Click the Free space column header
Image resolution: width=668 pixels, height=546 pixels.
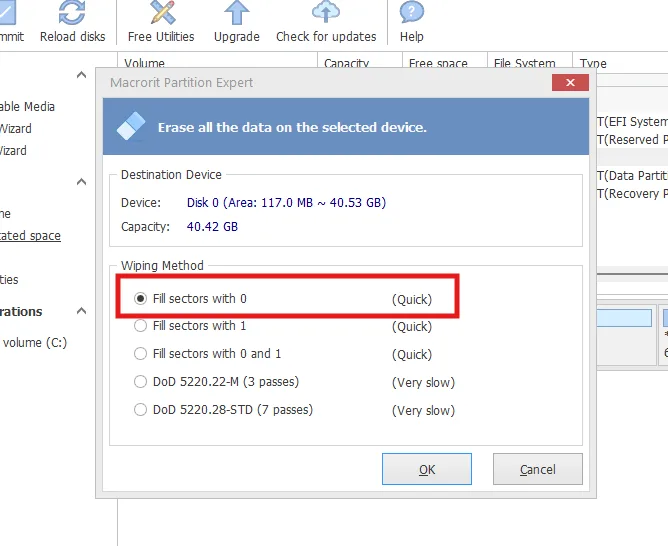pos(445,63)
